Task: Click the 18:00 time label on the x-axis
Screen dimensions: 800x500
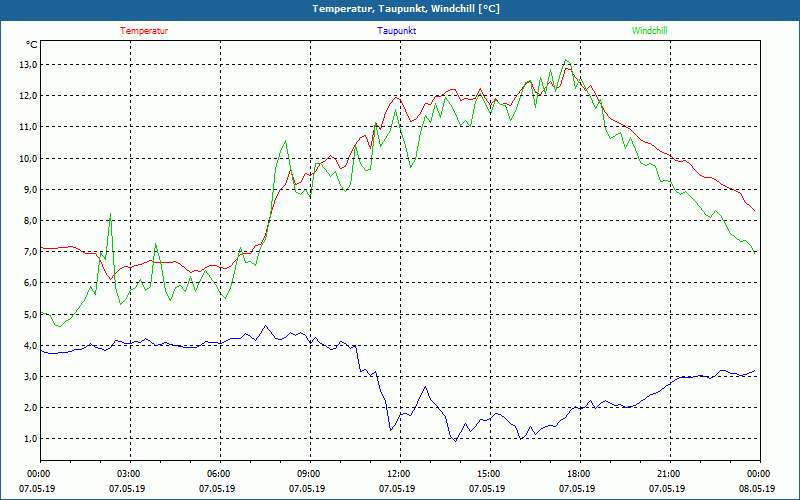Action: pos(580,473)
